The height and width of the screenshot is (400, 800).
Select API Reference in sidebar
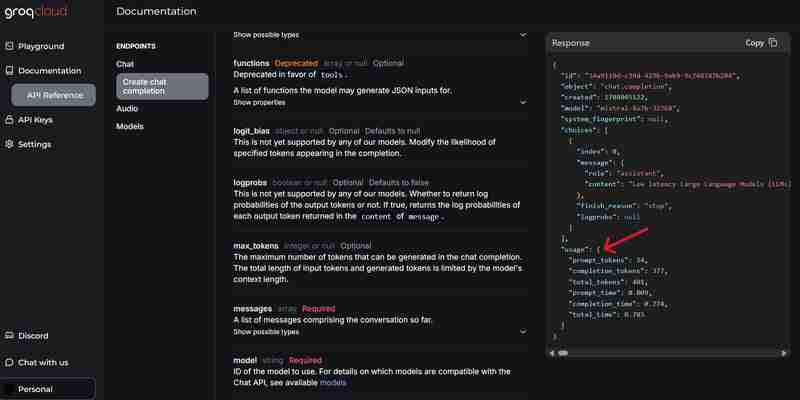click(x=54, y=95)
